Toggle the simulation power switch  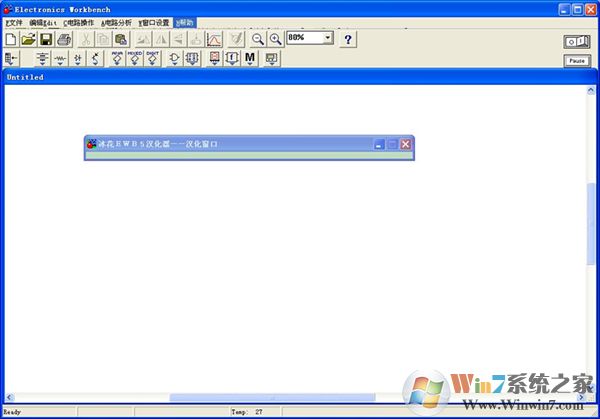[x=577, y=41]
